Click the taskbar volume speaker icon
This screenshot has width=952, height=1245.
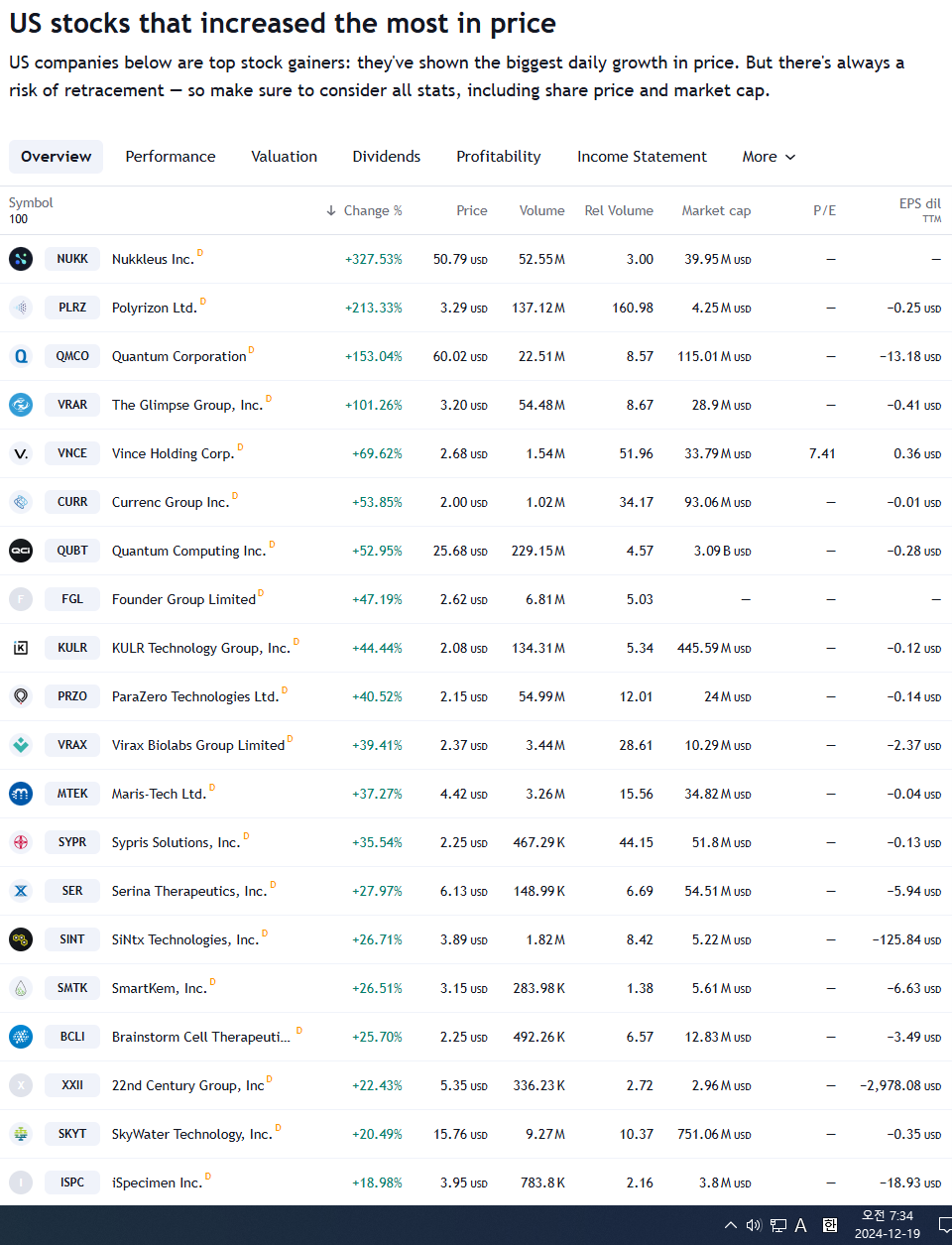click(754, 1225)
